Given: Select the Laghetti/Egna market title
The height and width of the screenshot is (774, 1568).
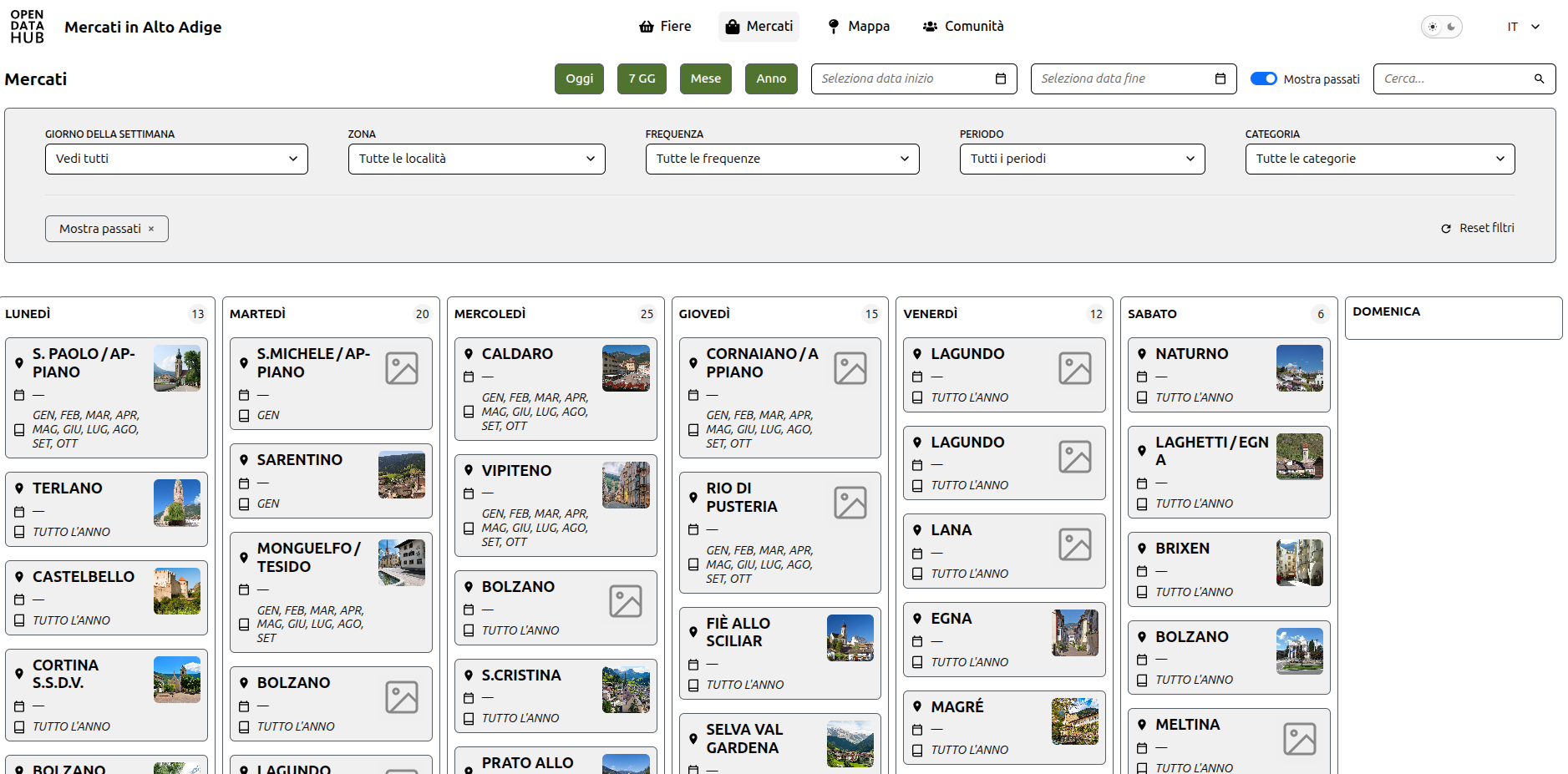Looking at the screenshot, I should tap(1212, 451).
